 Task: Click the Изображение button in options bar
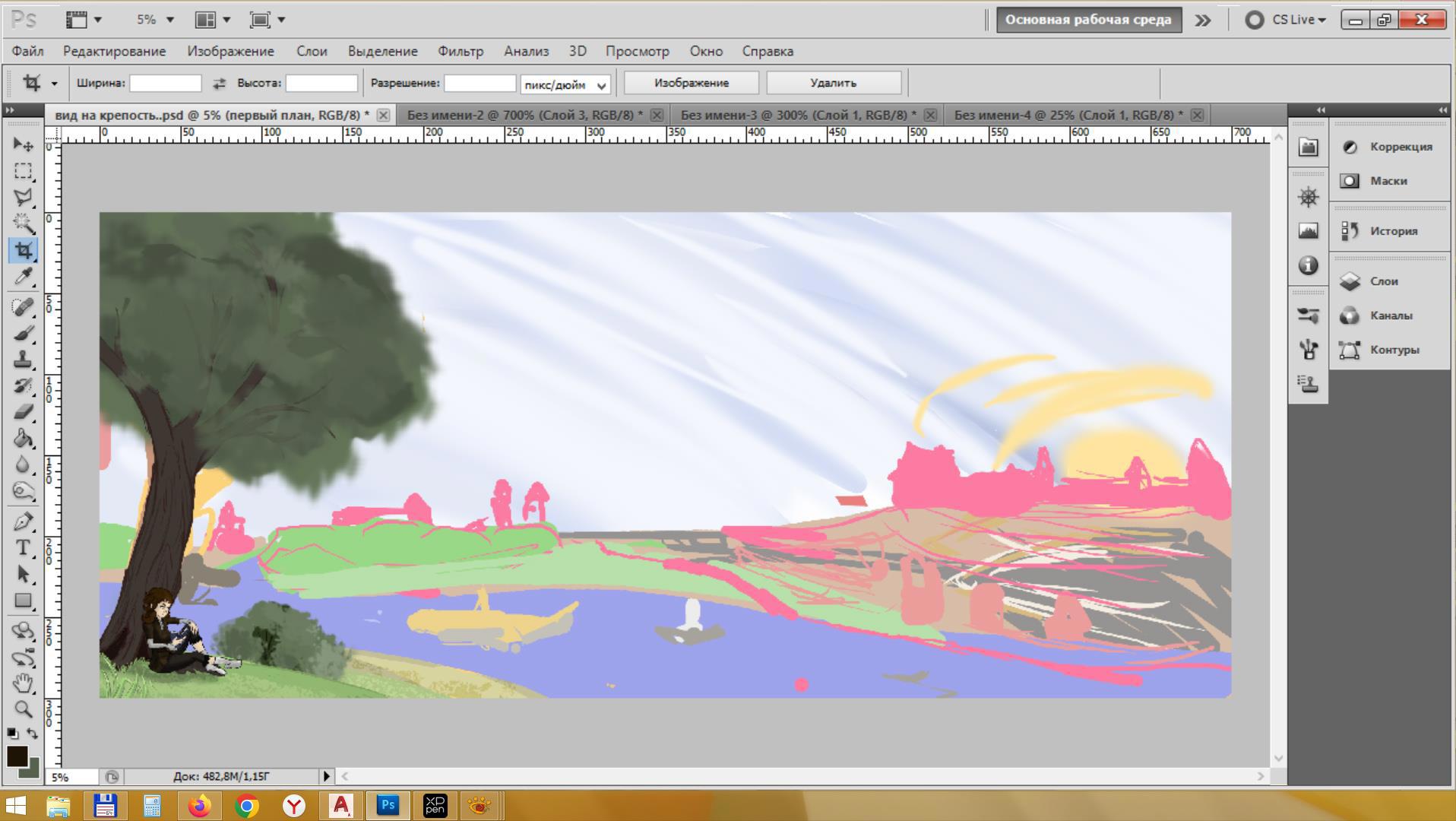(691, 83)
